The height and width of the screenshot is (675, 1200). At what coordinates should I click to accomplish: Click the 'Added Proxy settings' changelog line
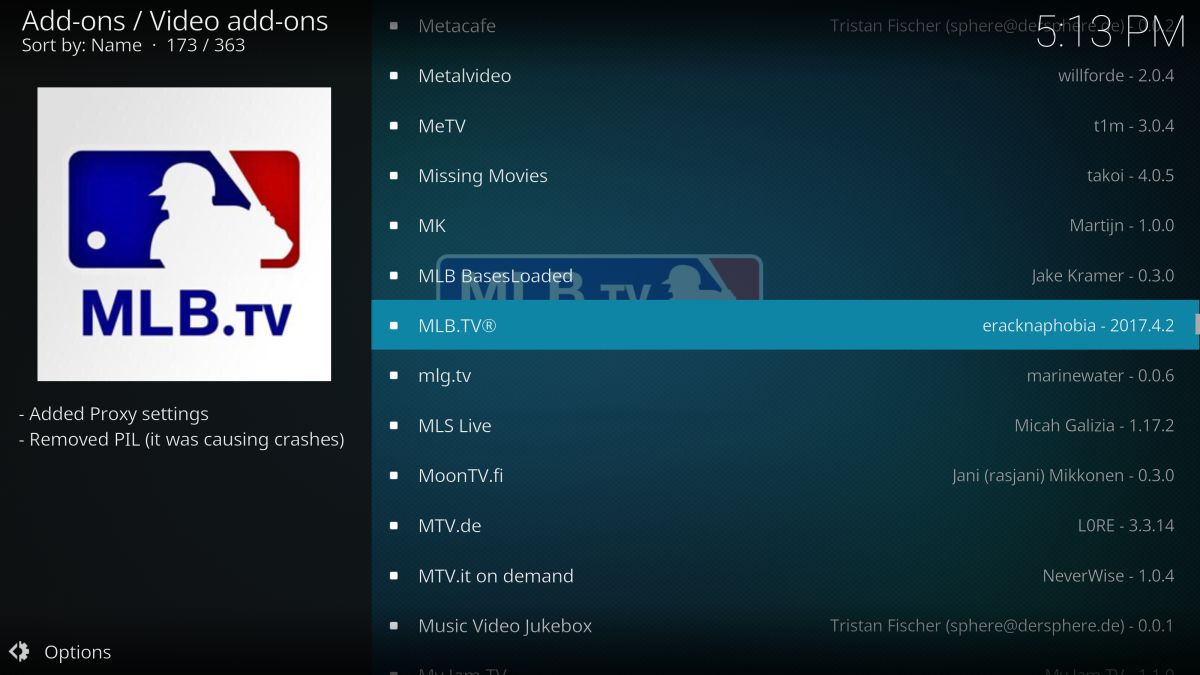(114, 414)
